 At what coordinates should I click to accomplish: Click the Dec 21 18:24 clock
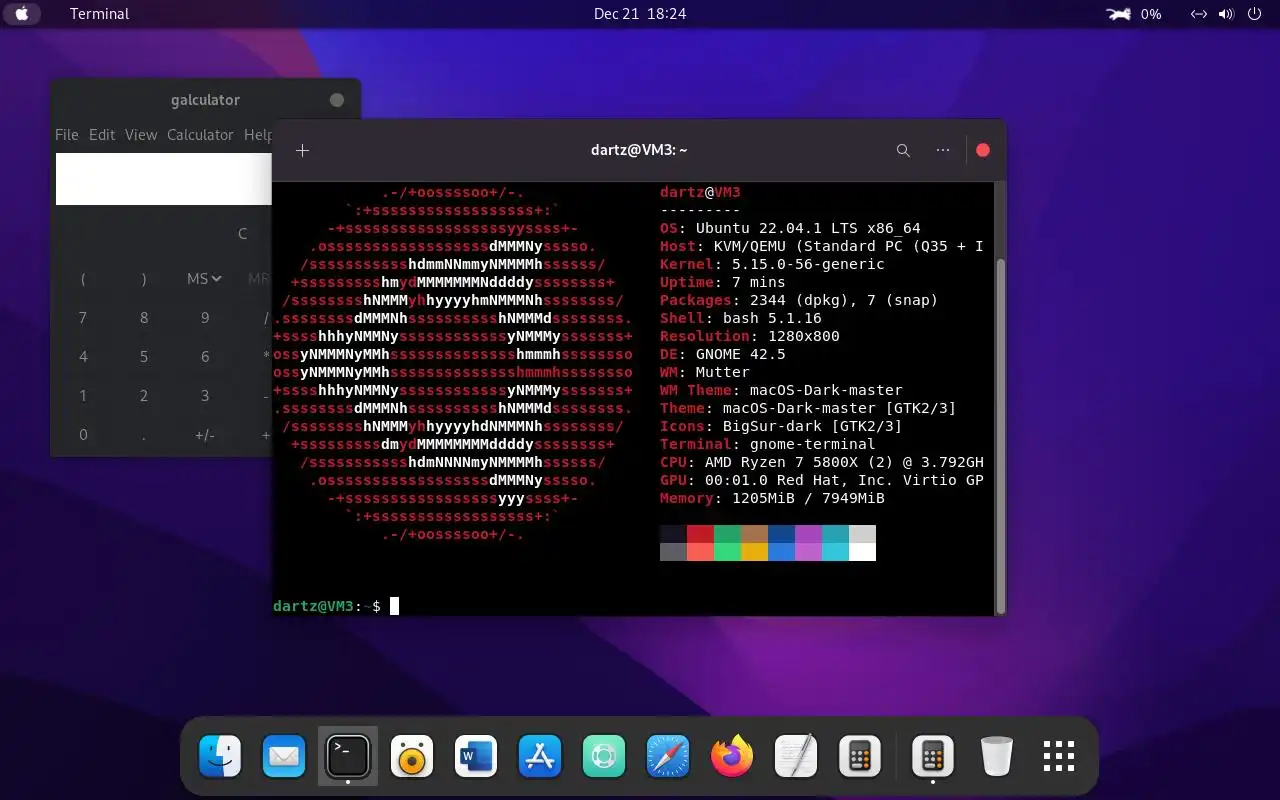[x=640, y=14]
